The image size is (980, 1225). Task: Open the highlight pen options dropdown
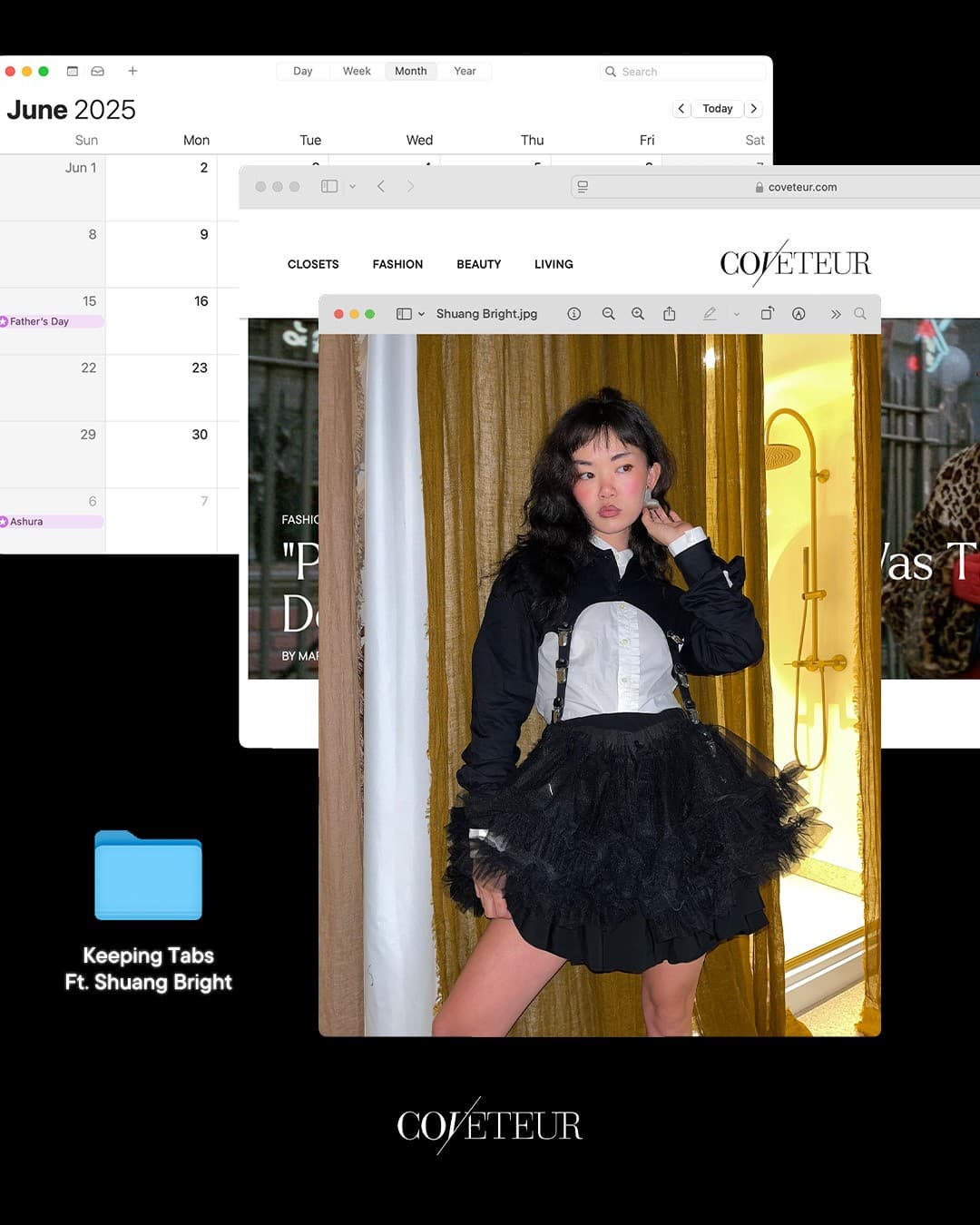pyautogui.click(x=736, y=314)
